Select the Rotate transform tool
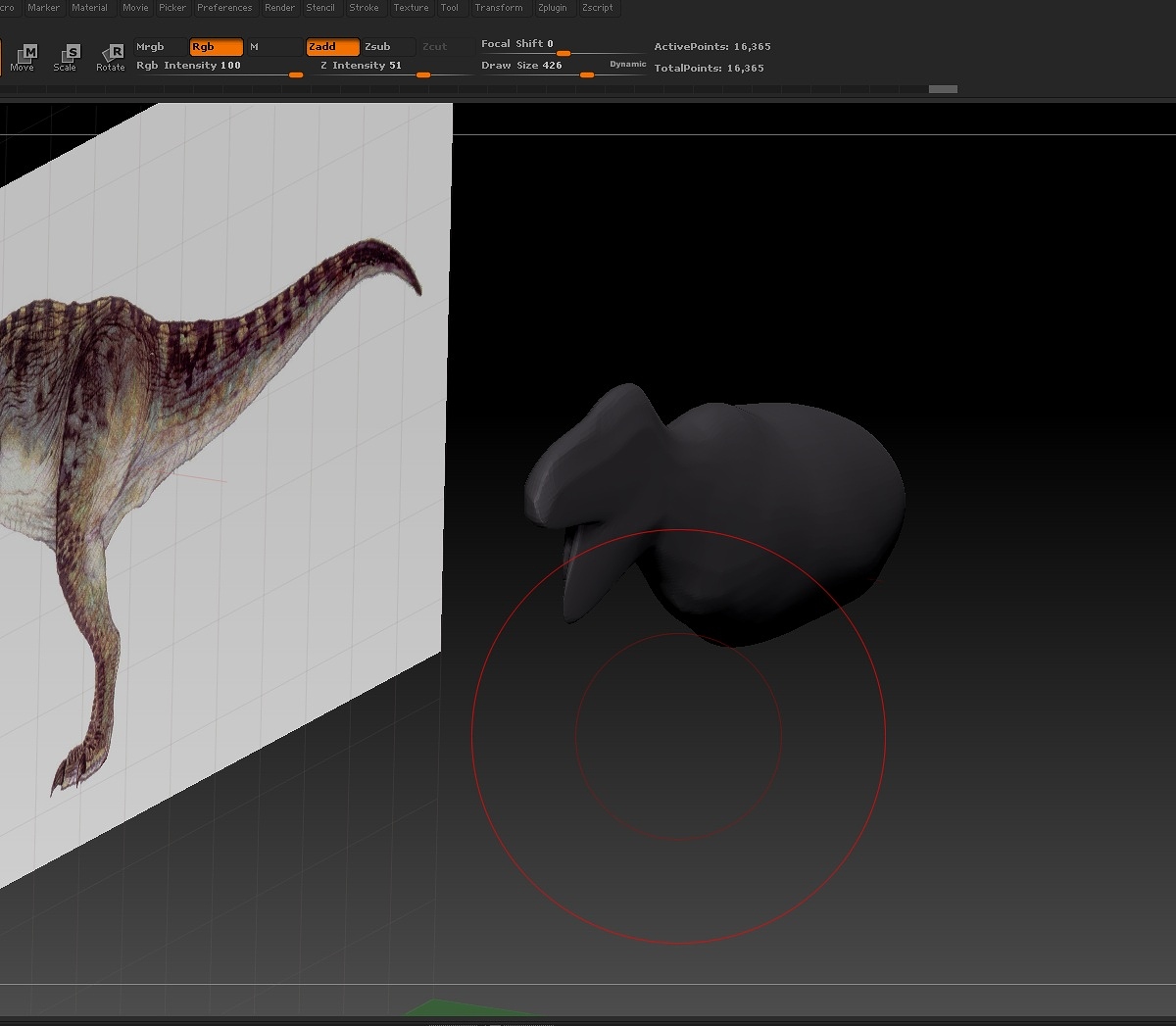 click(x=111, y=57)
